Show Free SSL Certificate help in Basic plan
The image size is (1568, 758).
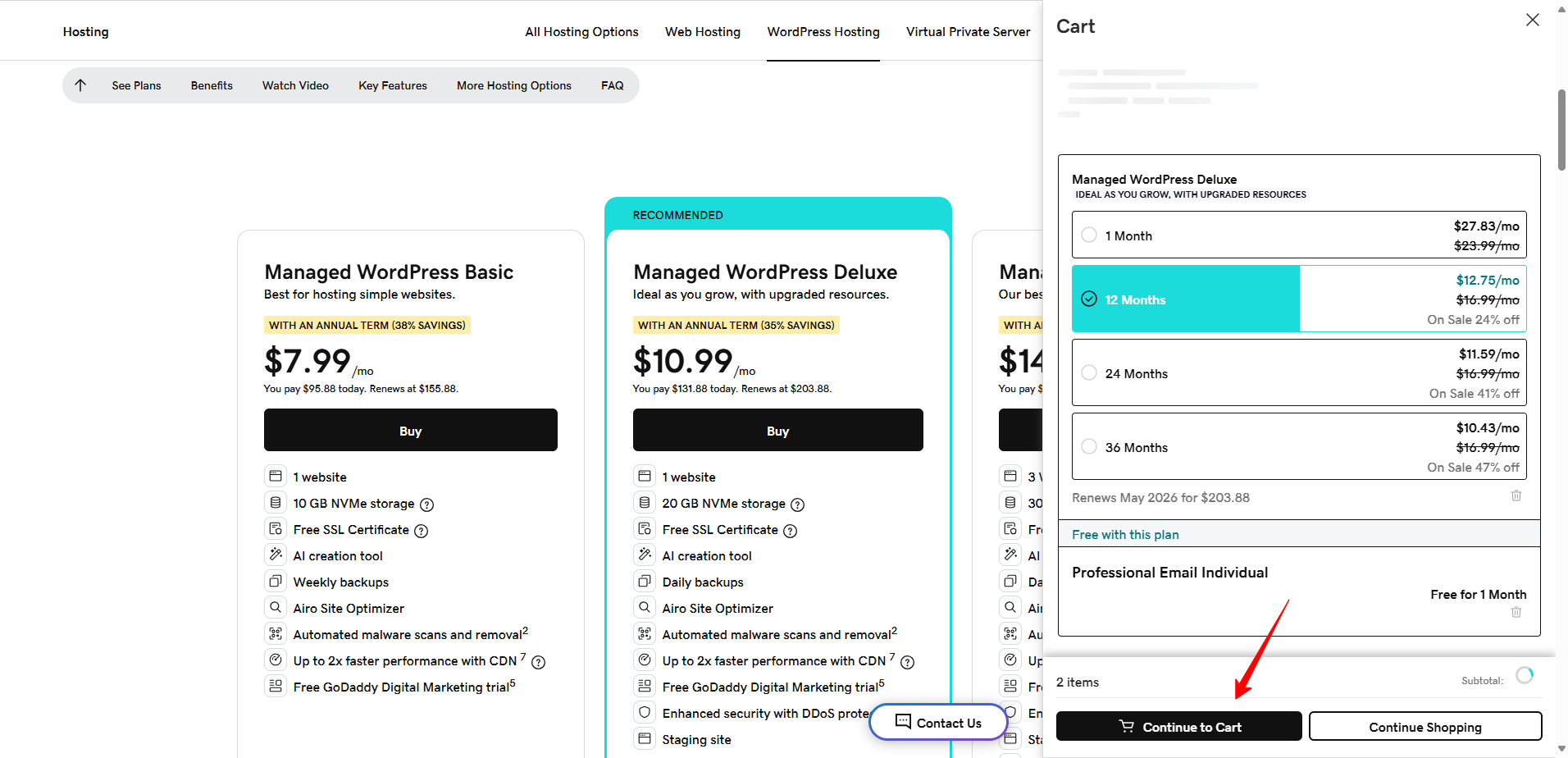[x=422, y=531]
